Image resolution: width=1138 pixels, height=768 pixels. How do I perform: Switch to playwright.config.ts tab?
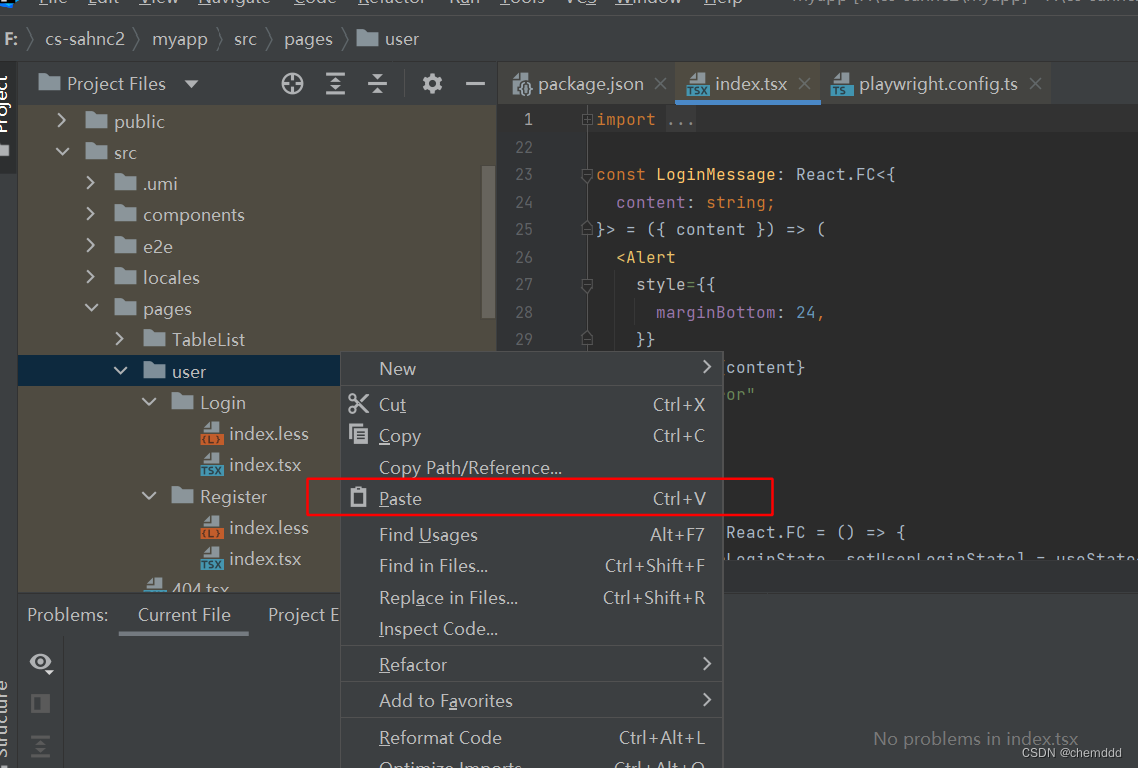[x=938, y=84]
